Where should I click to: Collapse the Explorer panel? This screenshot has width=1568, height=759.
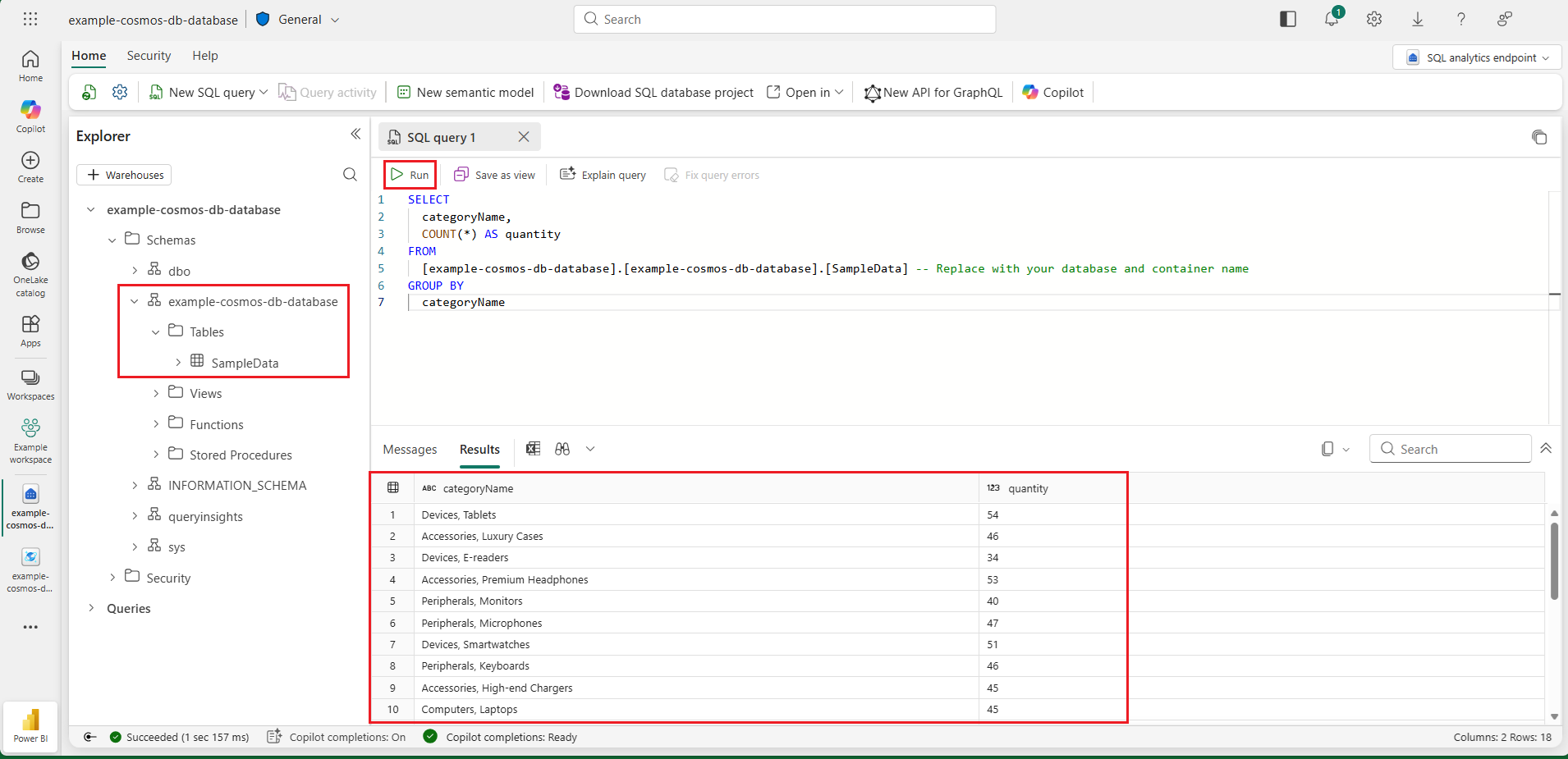point(355,135)
